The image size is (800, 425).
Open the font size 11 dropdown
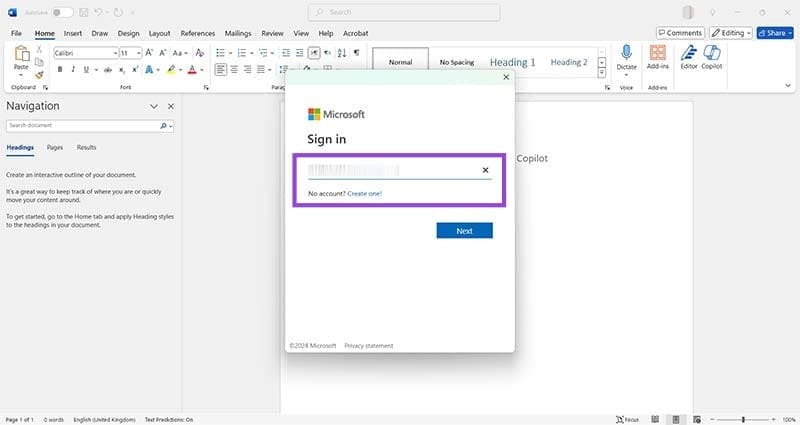[138, 53]
